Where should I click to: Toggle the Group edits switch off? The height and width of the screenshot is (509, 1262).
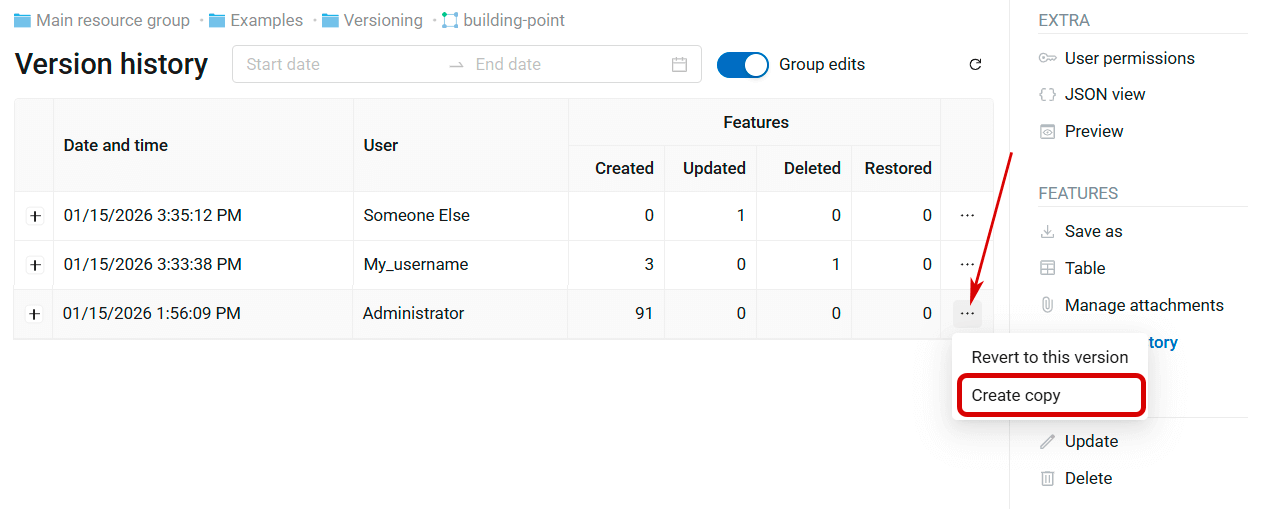[x=742, y=65]
